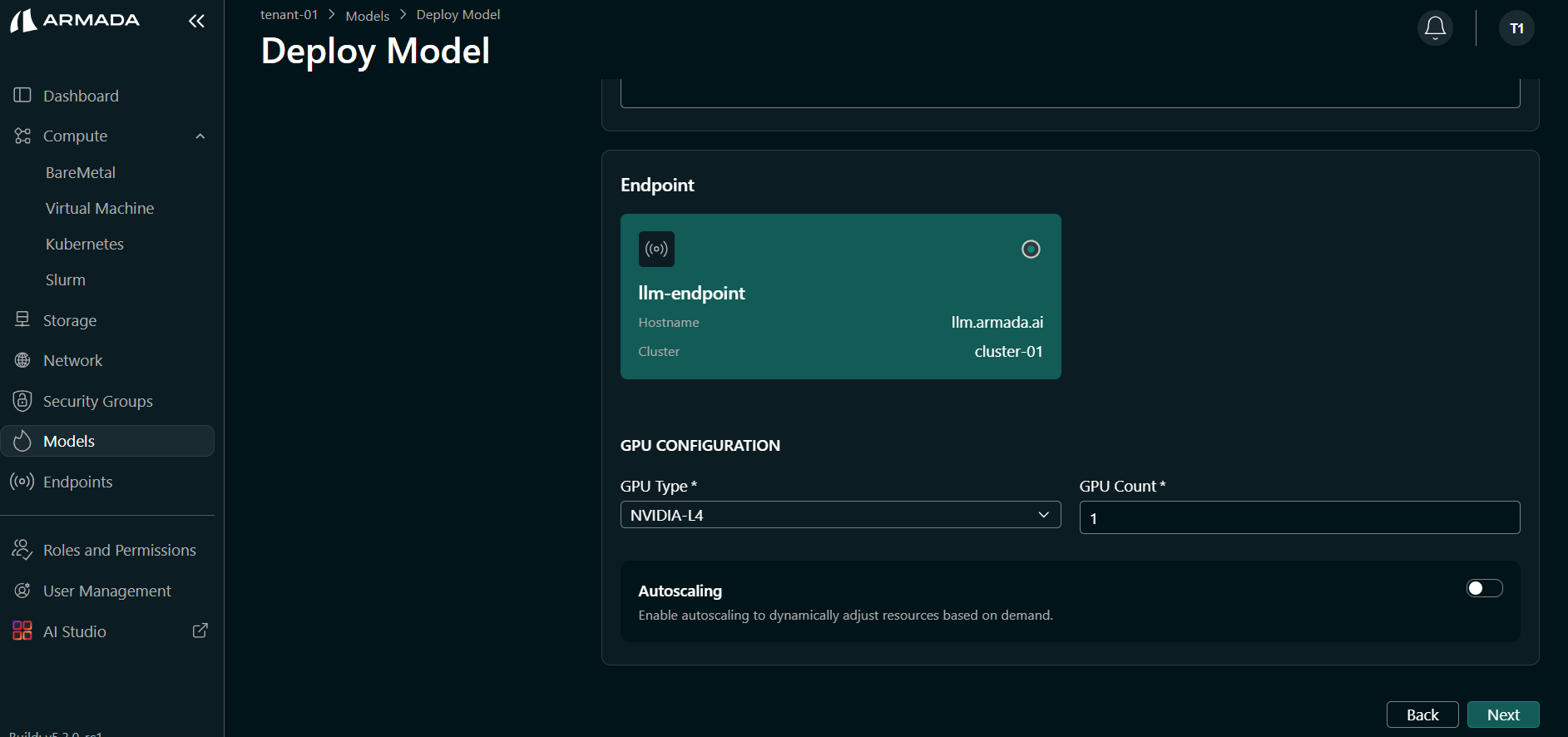Click the Armada logo

pyautogui.click(x=75, y=20)
